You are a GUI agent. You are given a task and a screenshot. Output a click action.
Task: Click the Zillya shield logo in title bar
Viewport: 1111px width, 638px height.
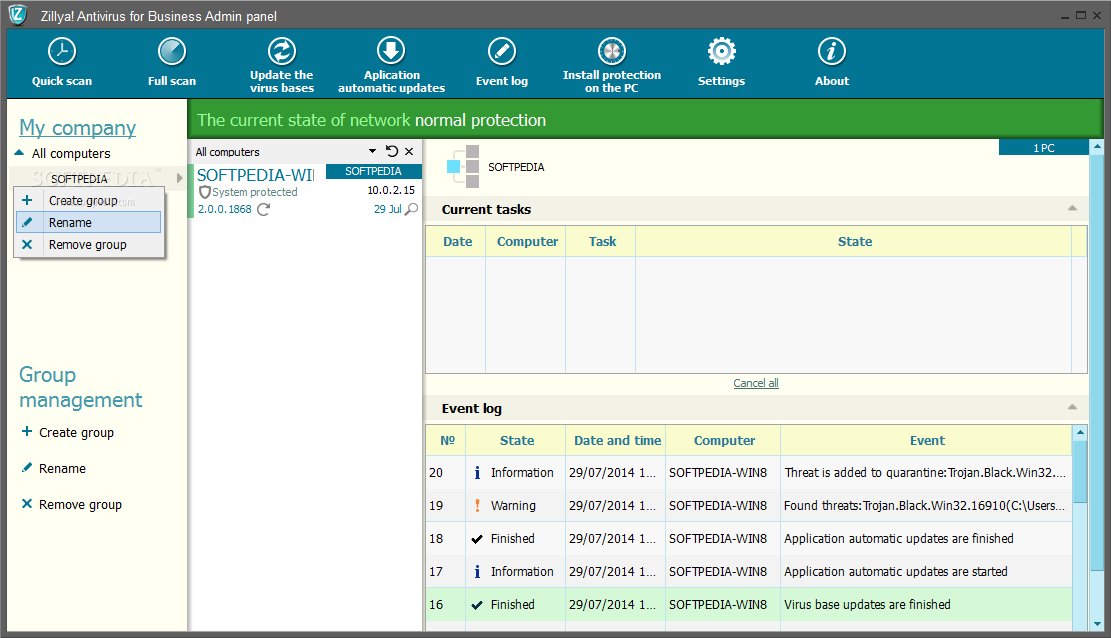(x=18, y=15)
